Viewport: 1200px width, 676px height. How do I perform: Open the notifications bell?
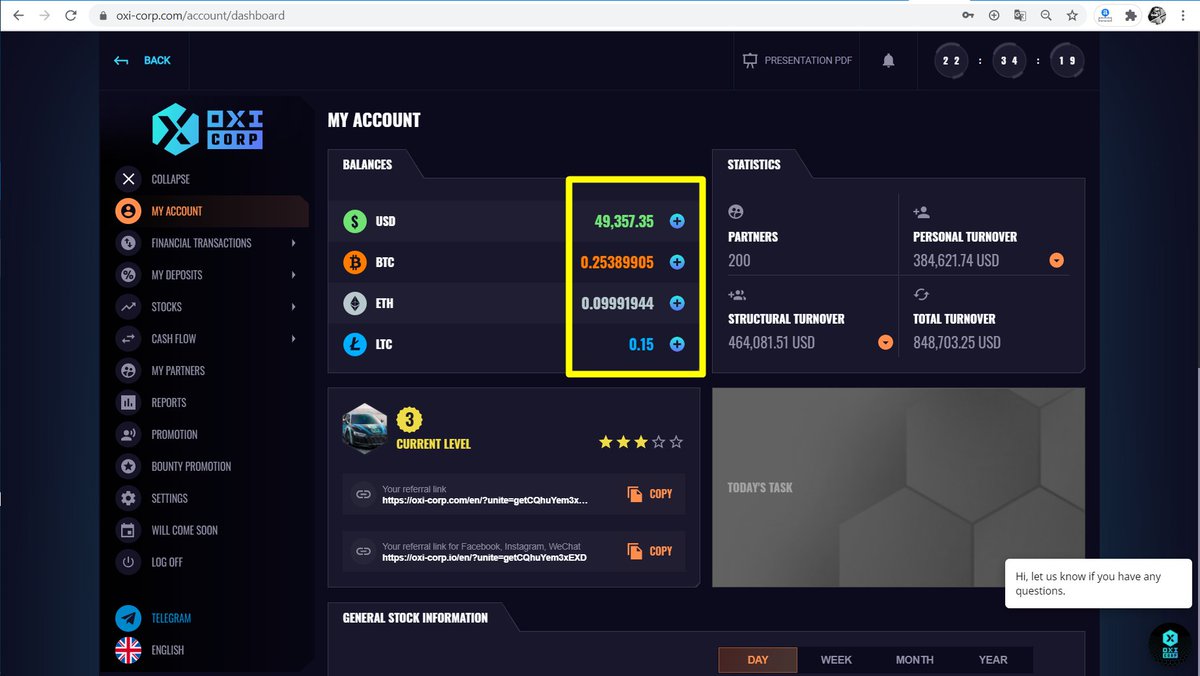coord(888,61)
